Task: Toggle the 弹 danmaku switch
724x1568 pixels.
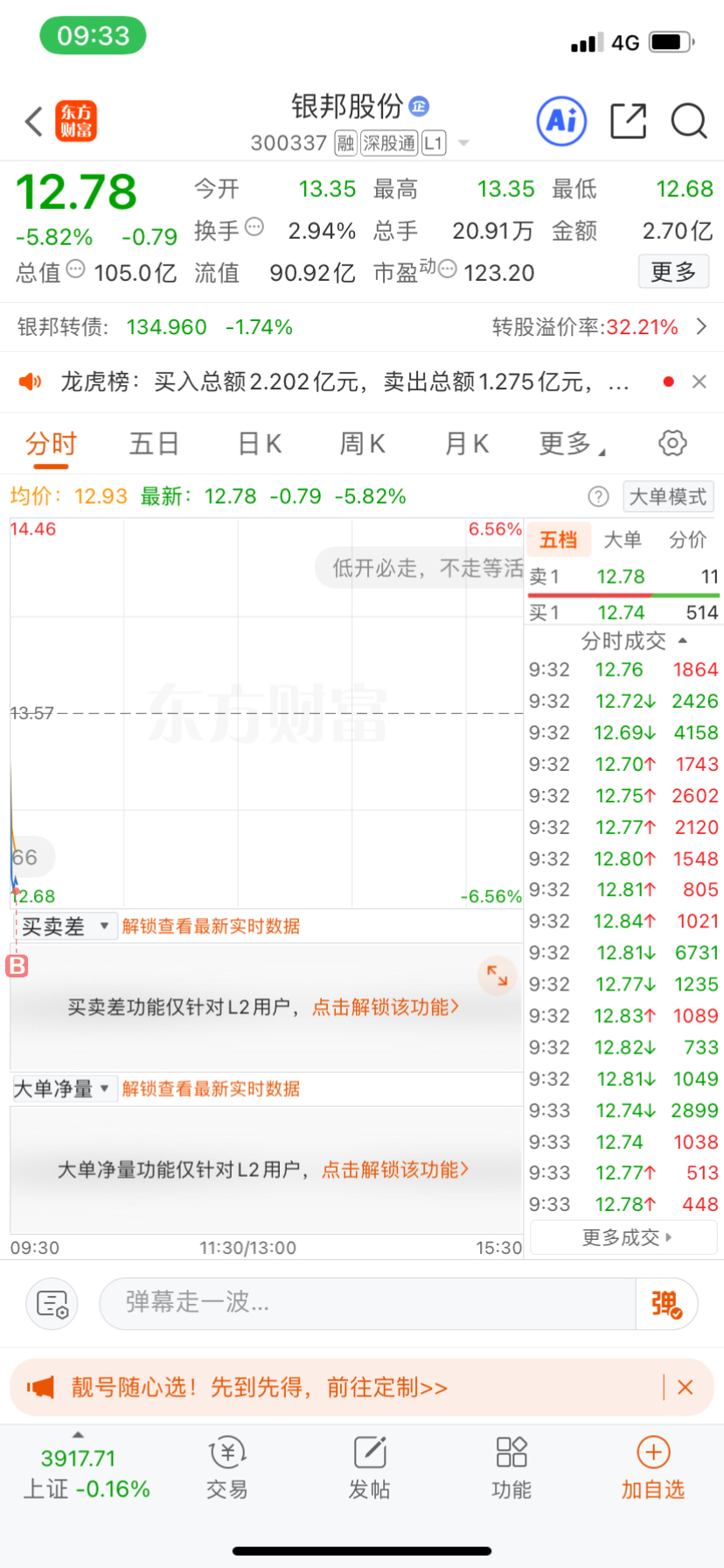Action: pyautogui.click(x=666, y=1304)
